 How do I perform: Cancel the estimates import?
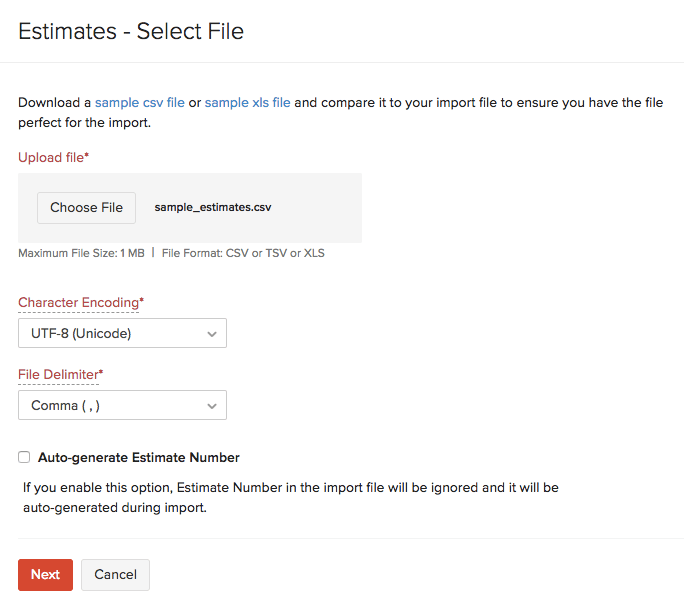coord(115,575)
